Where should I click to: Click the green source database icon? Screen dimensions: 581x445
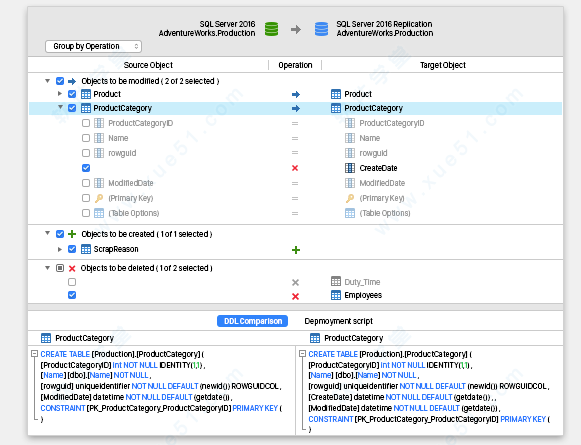pyautogui.click(x=271, y=29)
